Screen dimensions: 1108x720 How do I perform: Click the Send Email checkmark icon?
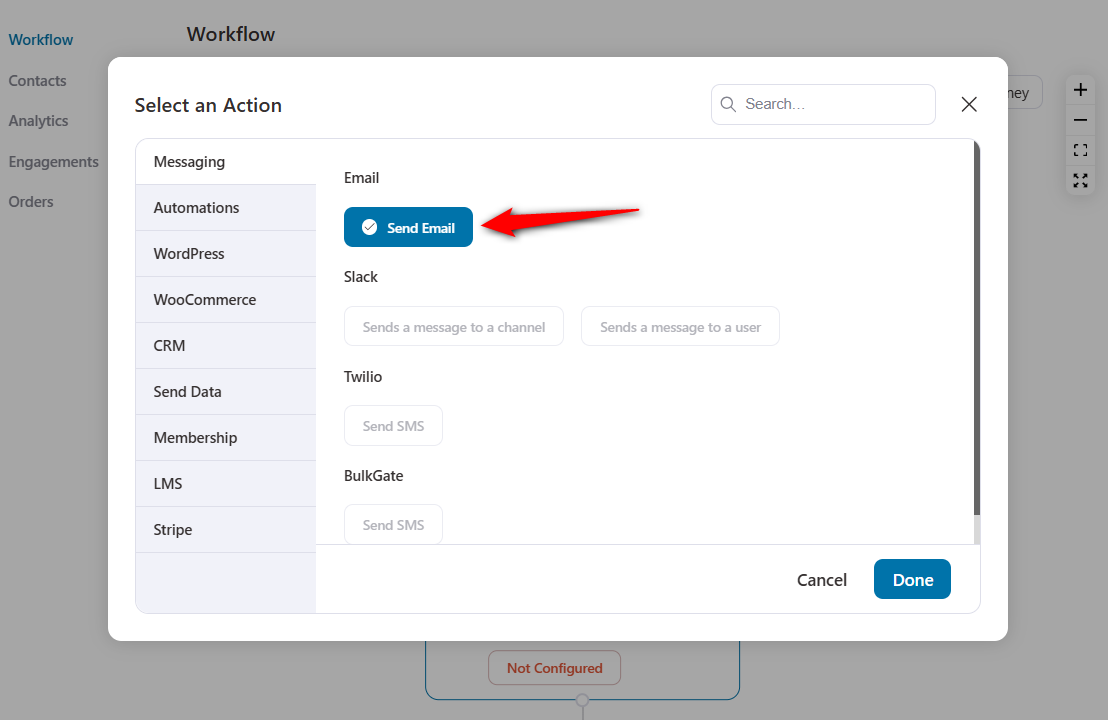pyautogui.click(x=369, y=227)
